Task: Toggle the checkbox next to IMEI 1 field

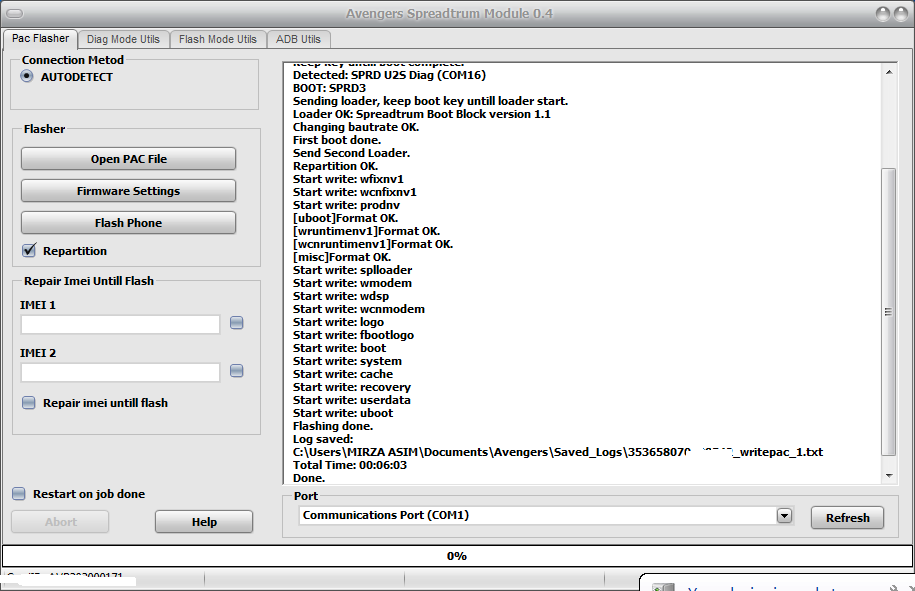Action: tap(236, 323)
